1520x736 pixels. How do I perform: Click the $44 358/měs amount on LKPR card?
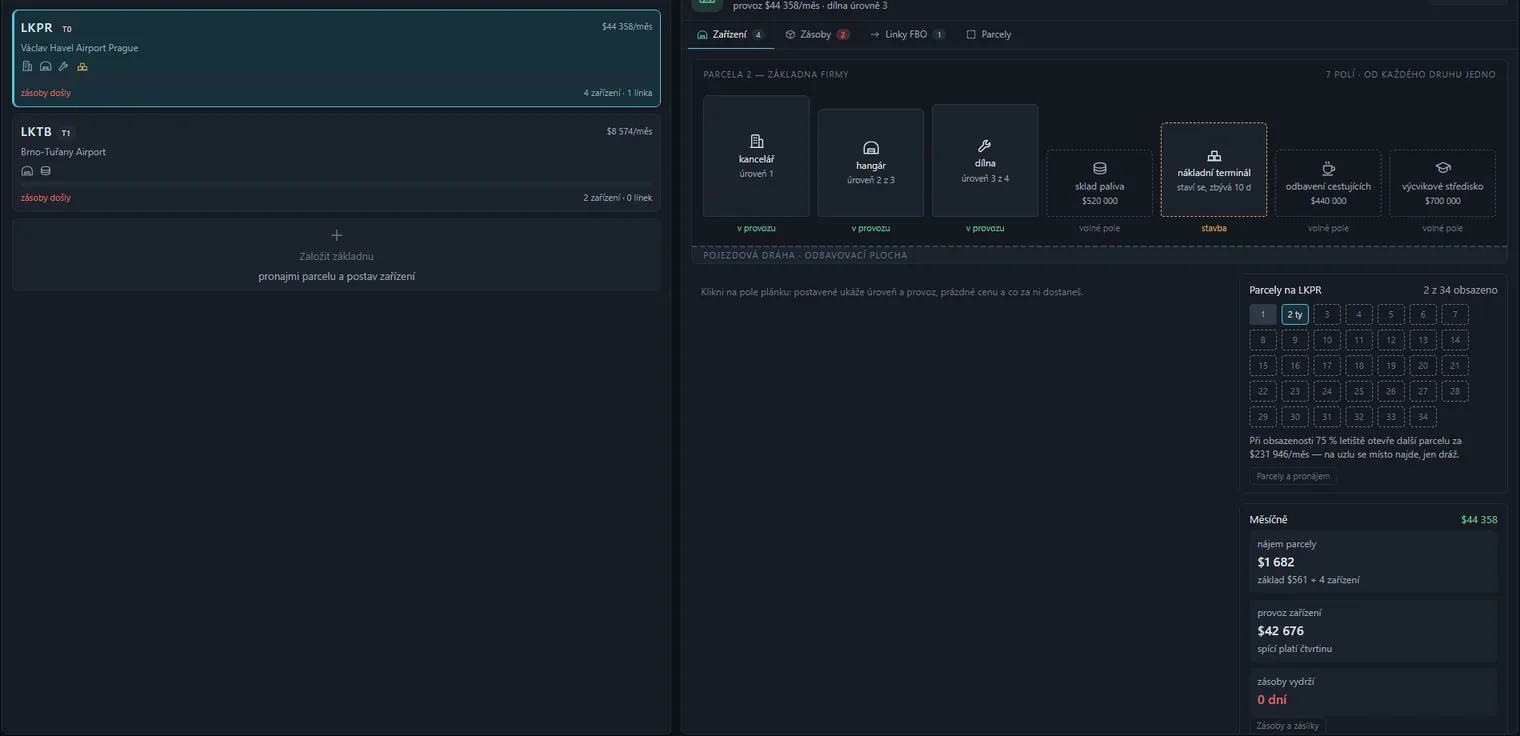(x=627, y=27)
